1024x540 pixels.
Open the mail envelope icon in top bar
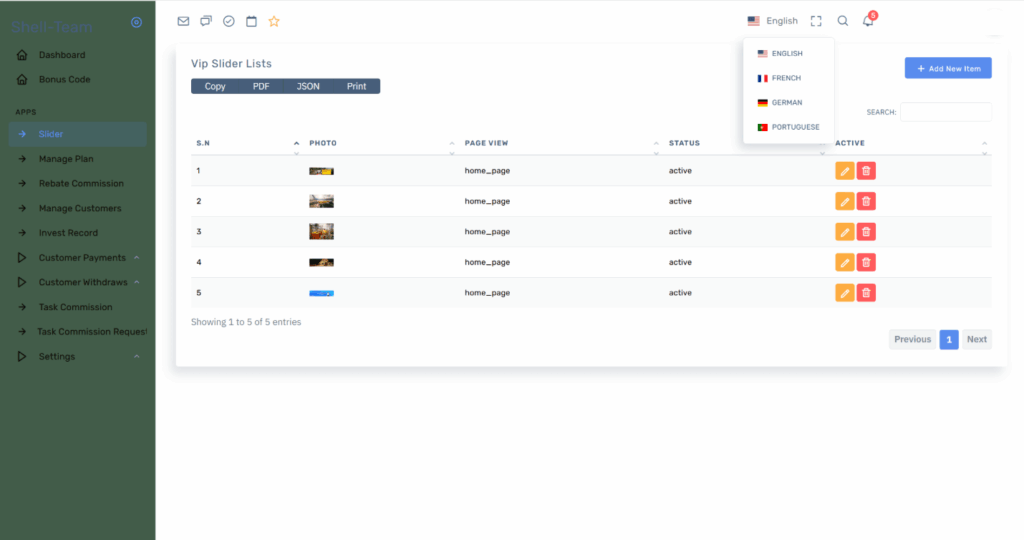point(183,21)
